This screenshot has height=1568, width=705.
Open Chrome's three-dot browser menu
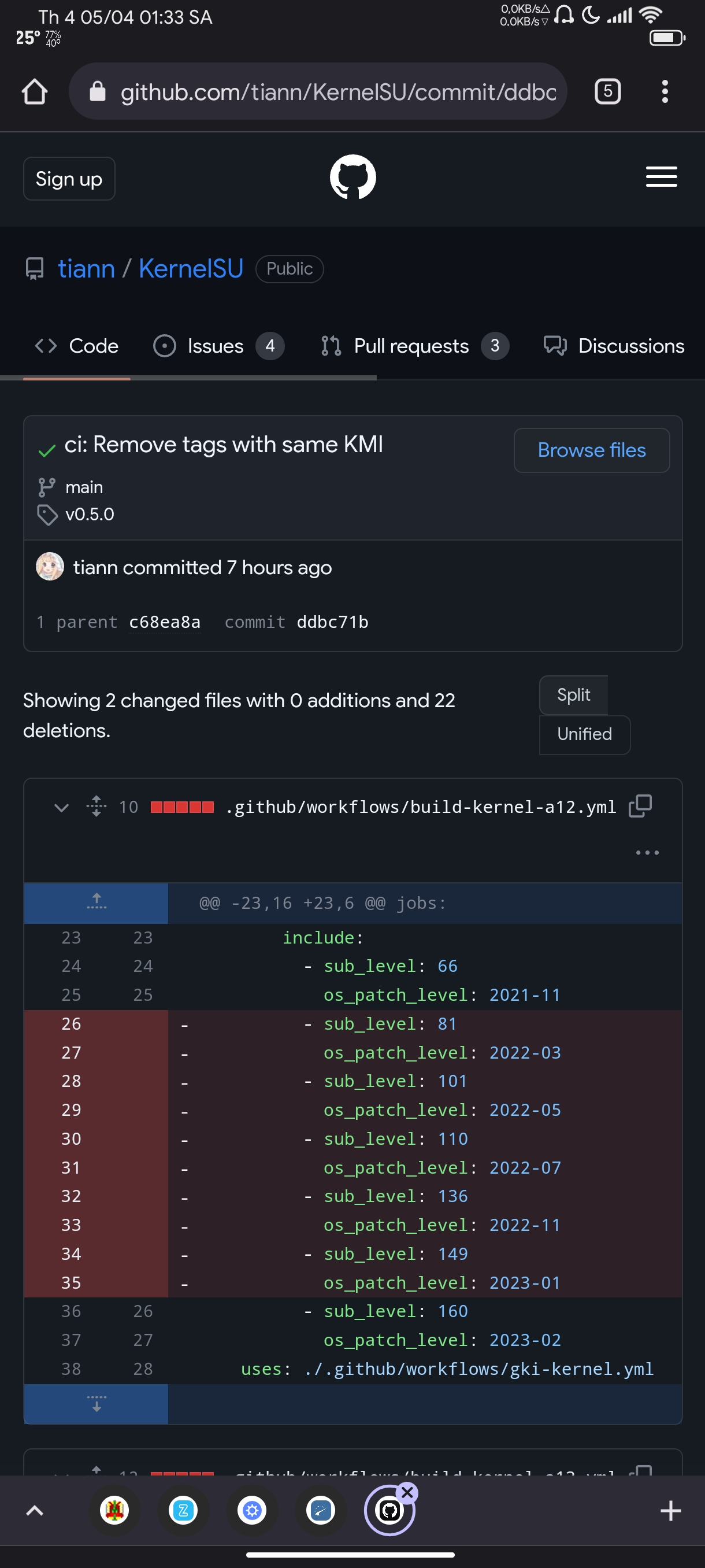tap(664, 91)
